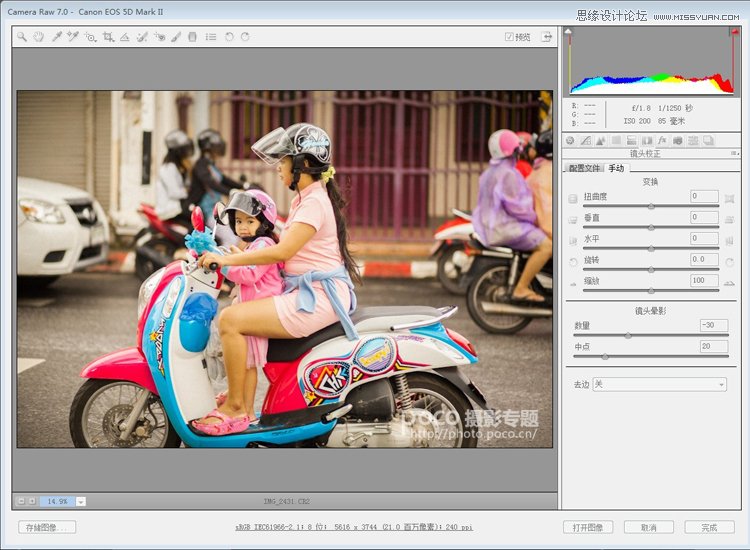Switch to the 手动 tab

click(616, 168)
